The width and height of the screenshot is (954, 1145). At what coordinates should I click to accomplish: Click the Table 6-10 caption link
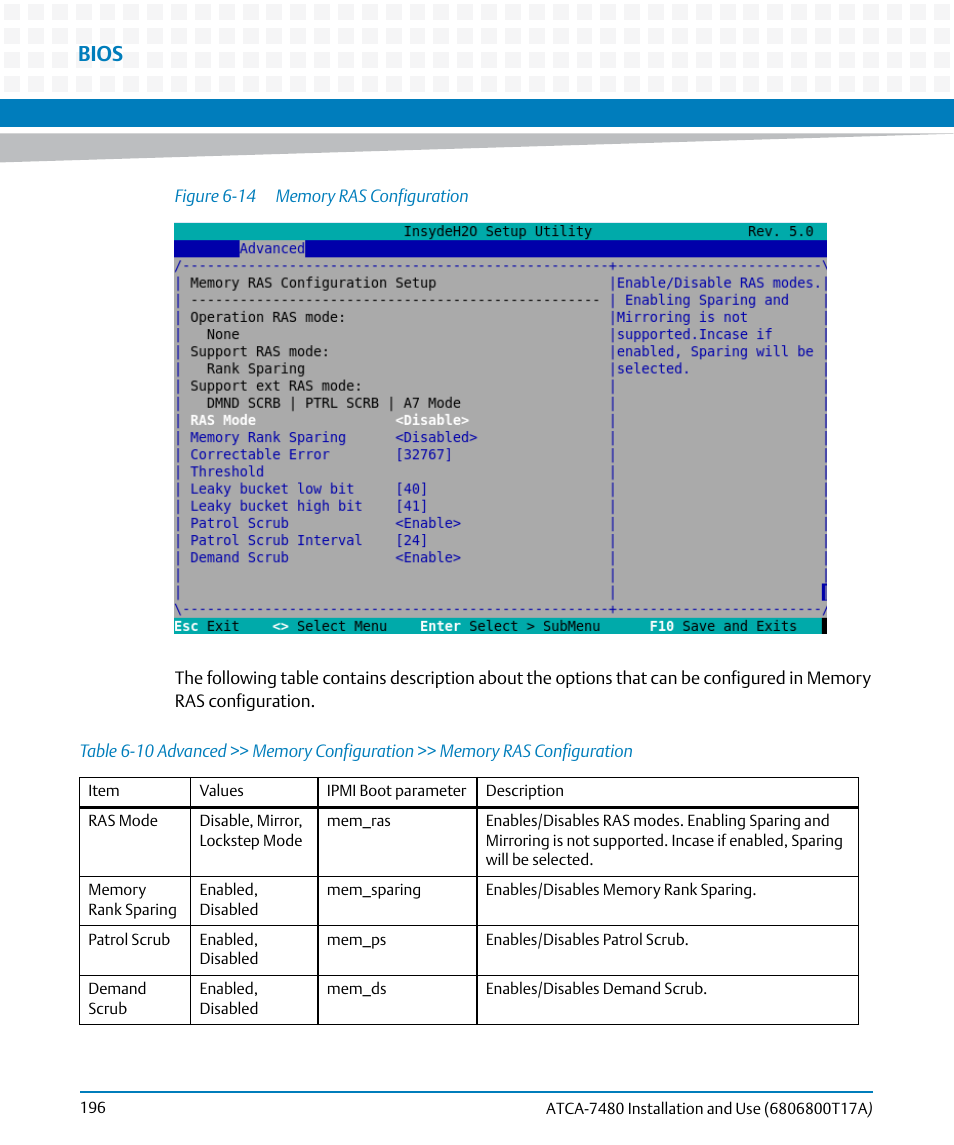(356, 751)
